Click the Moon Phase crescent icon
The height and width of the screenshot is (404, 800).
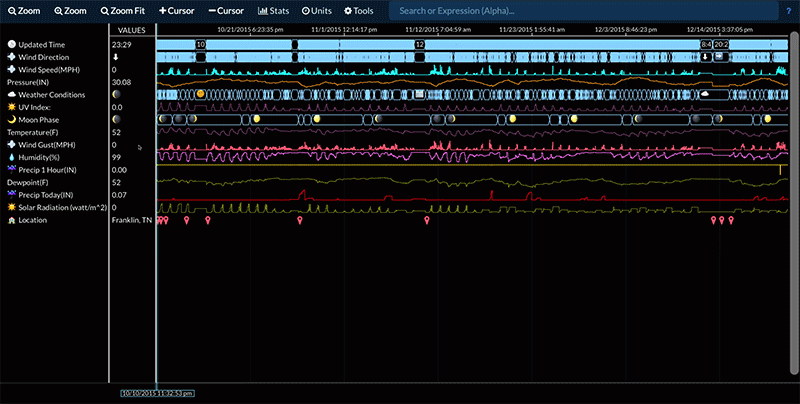11,119
